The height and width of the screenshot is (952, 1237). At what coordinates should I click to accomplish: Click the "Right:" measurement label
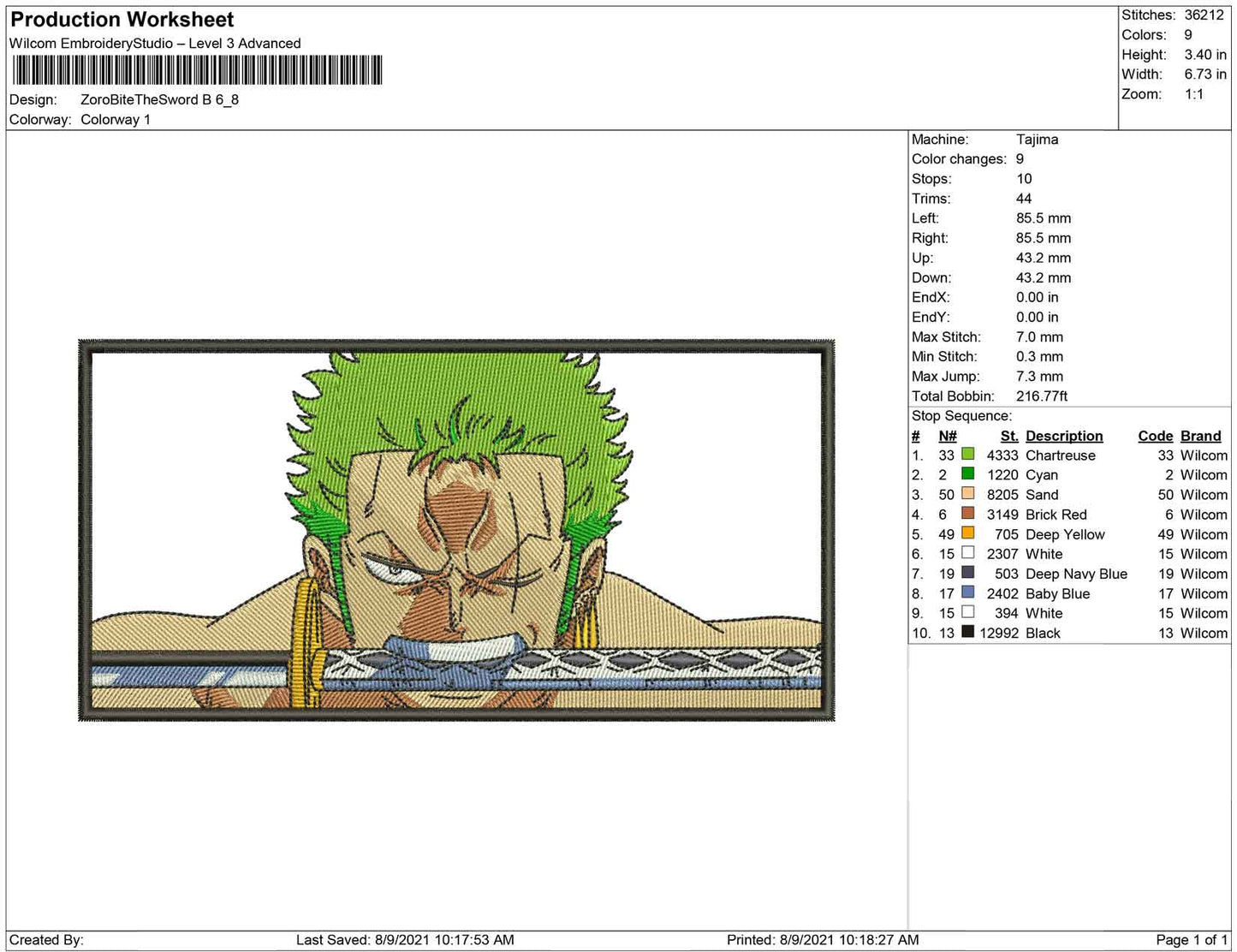pyautogui.click(x=930, y=238)
